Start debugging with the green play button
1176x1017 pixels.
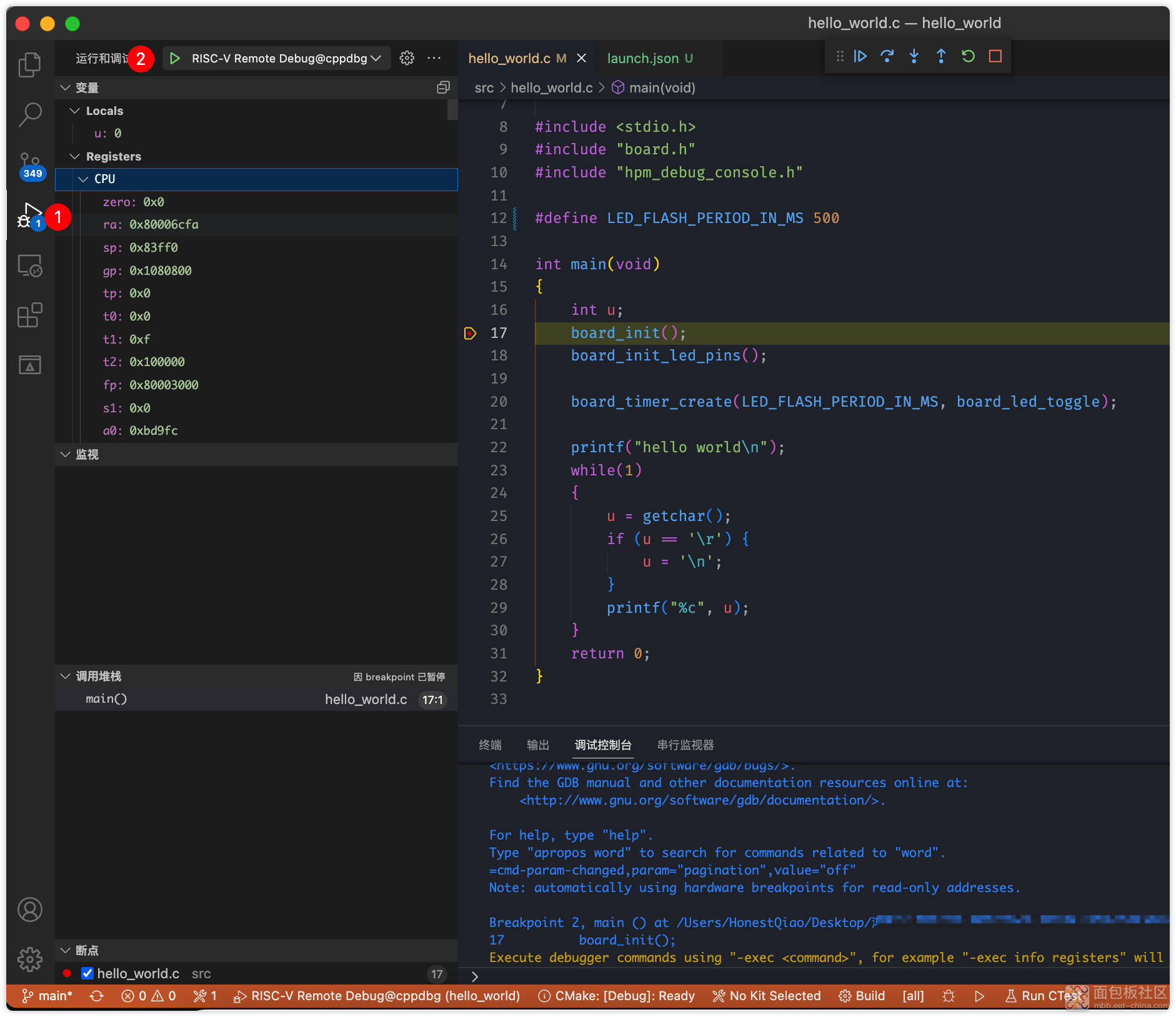[175, 58]
